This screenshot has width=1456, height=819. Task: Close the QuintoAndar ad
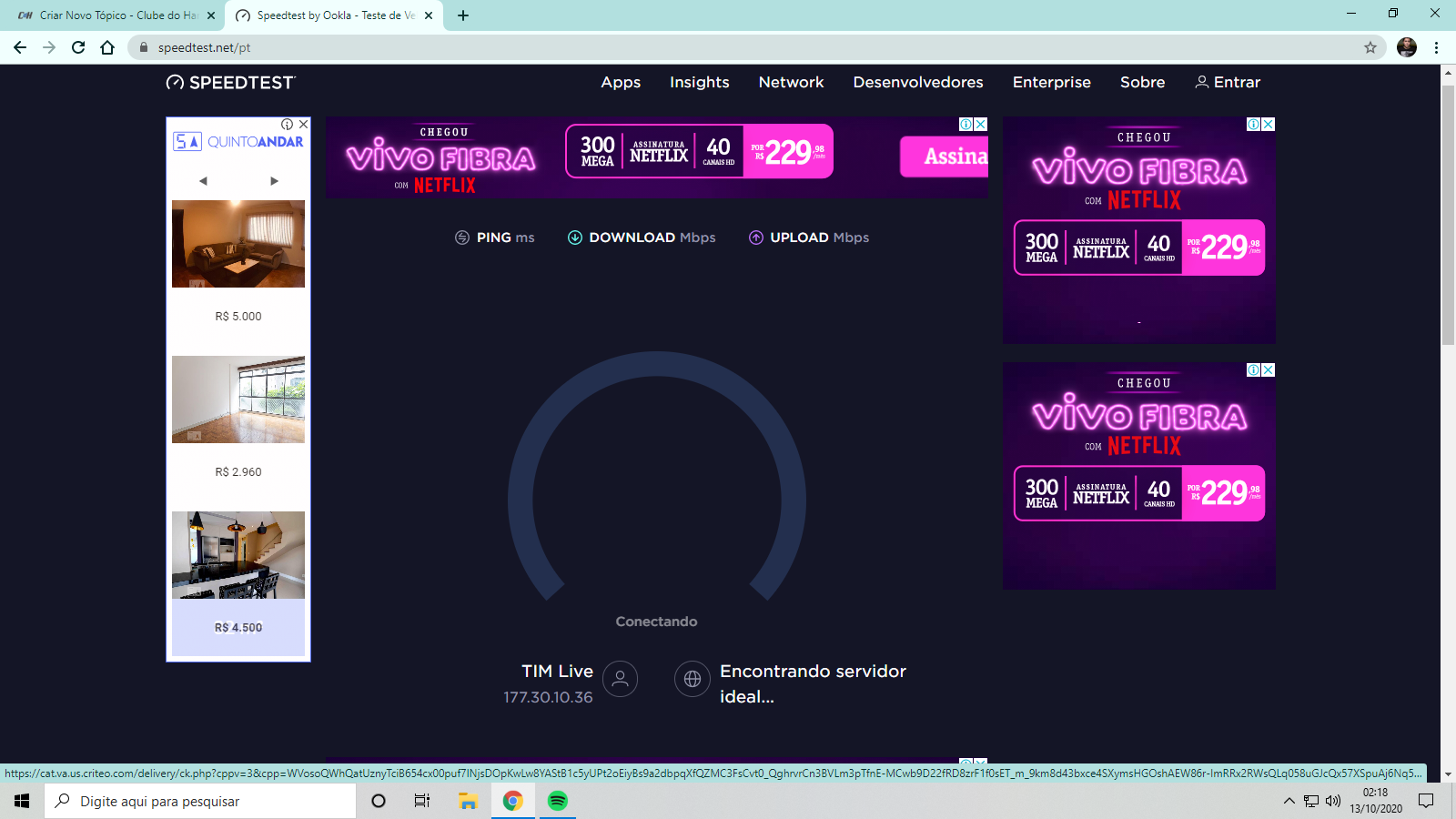click(x=304, y=124)
